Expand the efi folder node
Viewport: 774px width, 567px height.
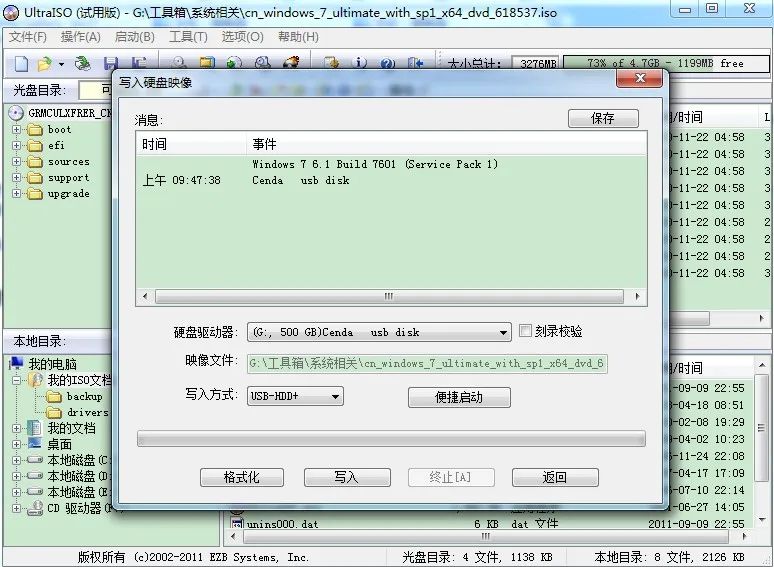[16, 146]
